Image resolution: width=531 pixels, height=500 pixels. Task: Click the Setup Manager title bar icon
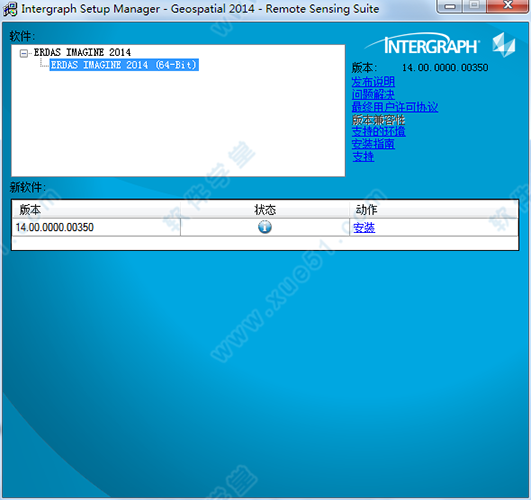coord(10,8)
